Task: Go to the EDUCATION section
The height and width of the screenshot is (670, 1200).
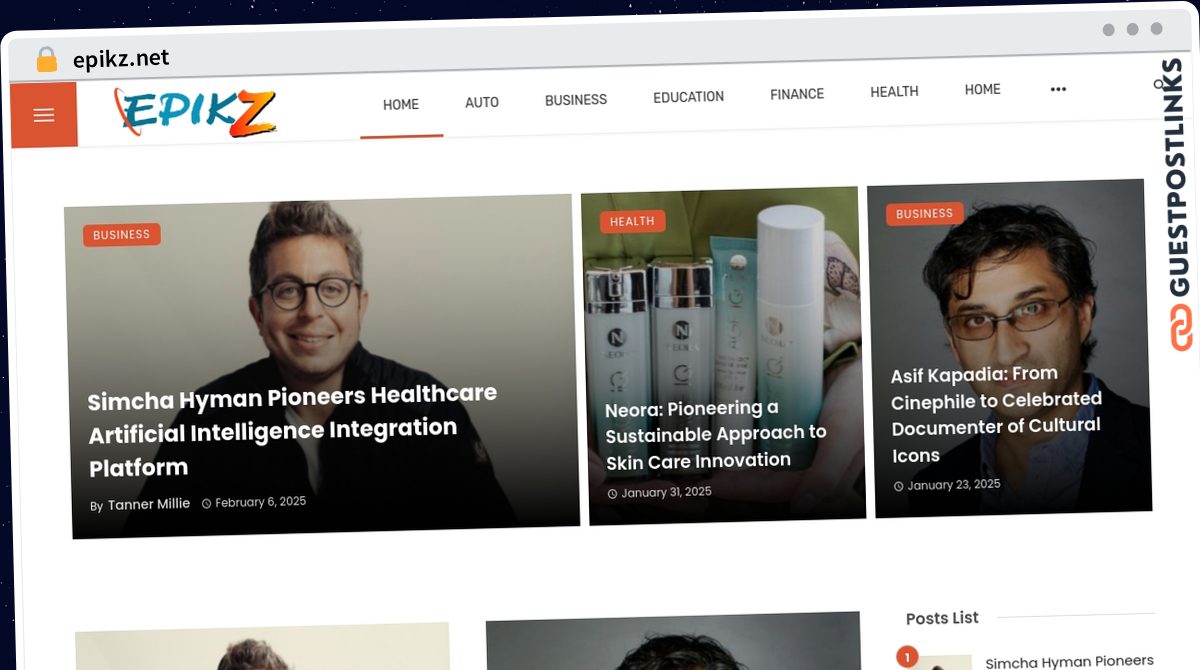Action: pyautogui.click(x=688, y=97)
